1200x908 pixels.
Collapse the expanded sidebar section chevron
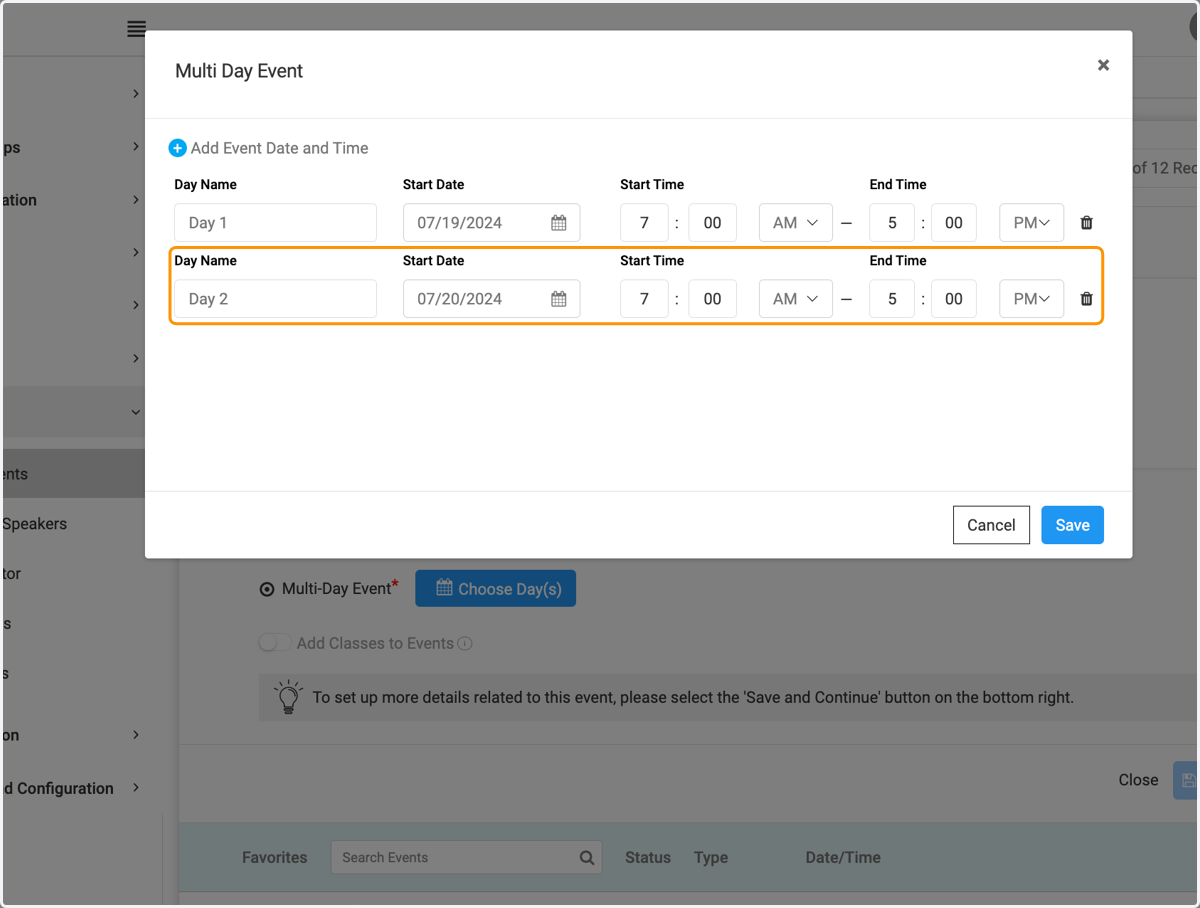[x=136, y=412]
